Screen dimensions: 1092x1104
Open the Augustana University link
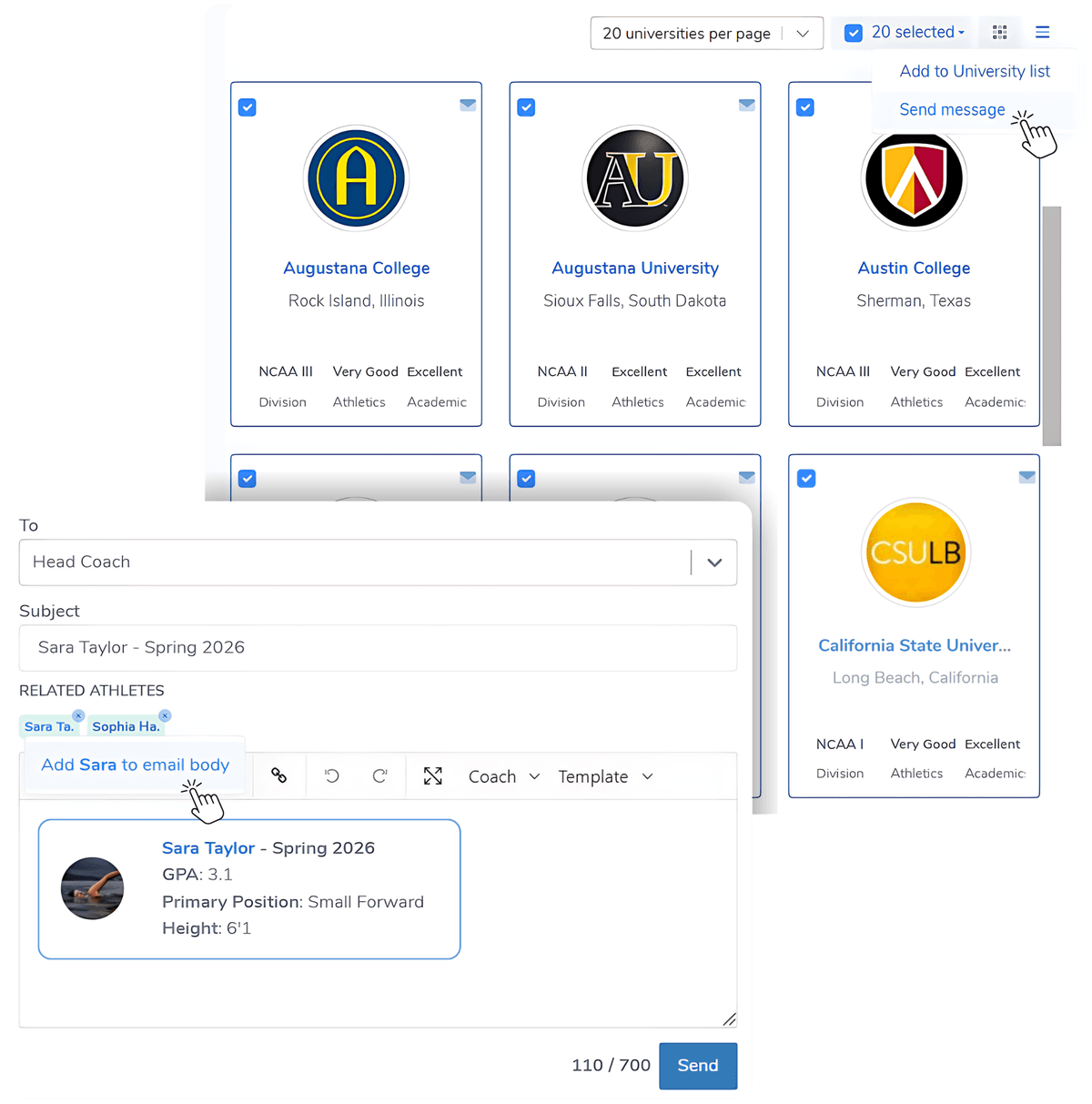point(635,268)
